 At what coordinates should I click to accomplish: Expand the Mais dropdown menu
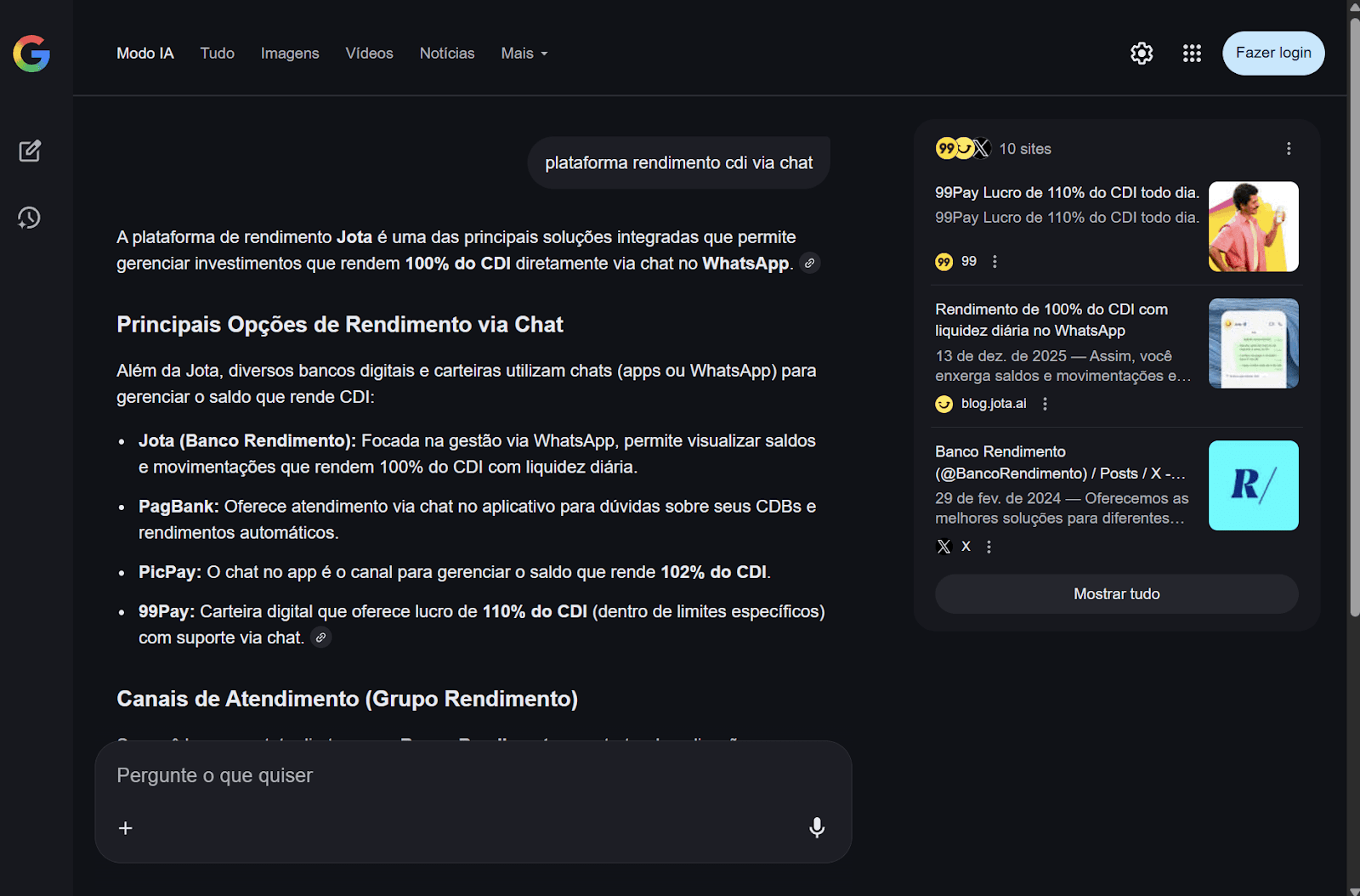pos(524,54)
